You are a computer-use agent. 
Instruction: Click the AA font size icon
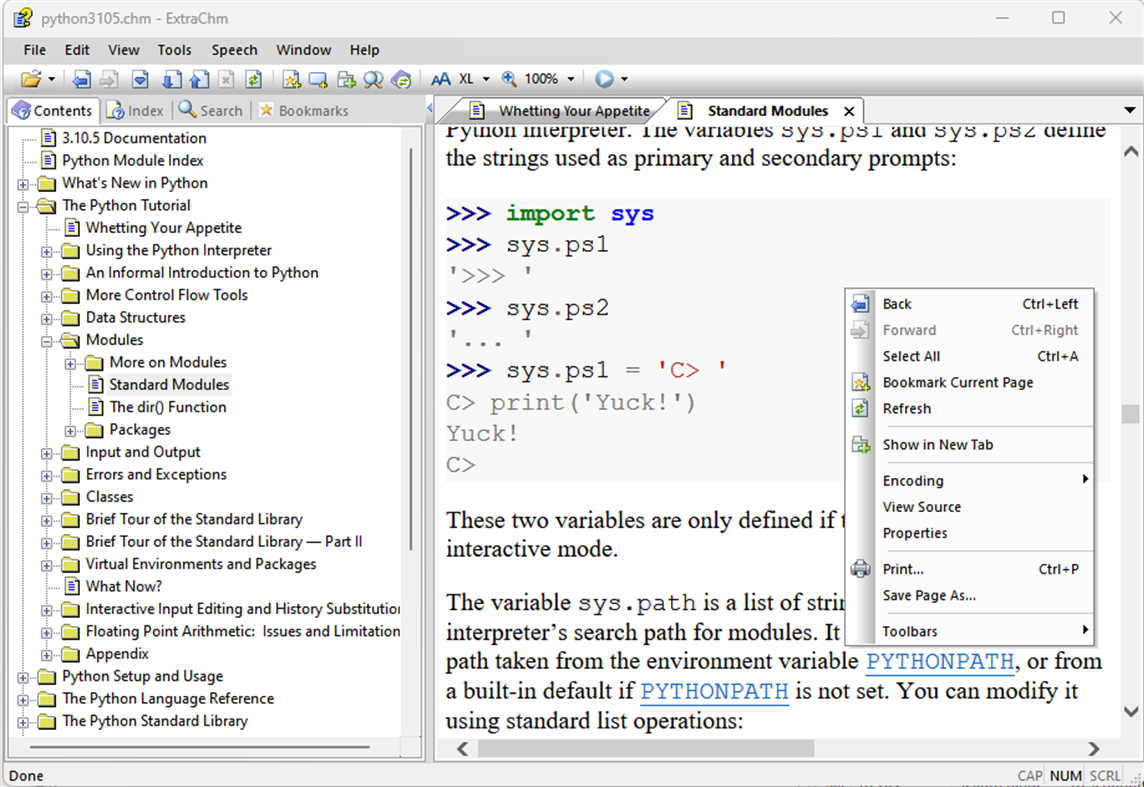coord(441,79)
